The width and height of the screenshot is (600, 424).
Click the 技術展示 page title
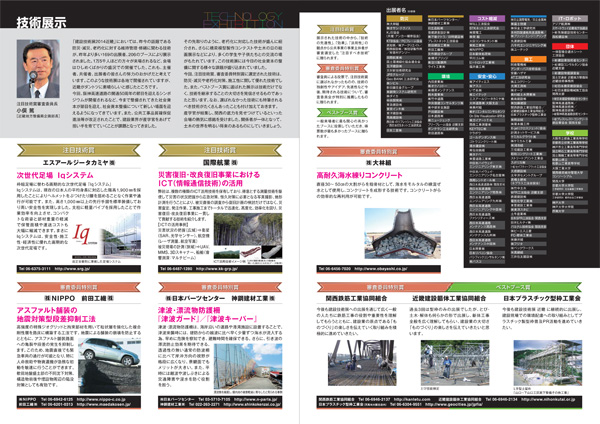click(41, 22)
